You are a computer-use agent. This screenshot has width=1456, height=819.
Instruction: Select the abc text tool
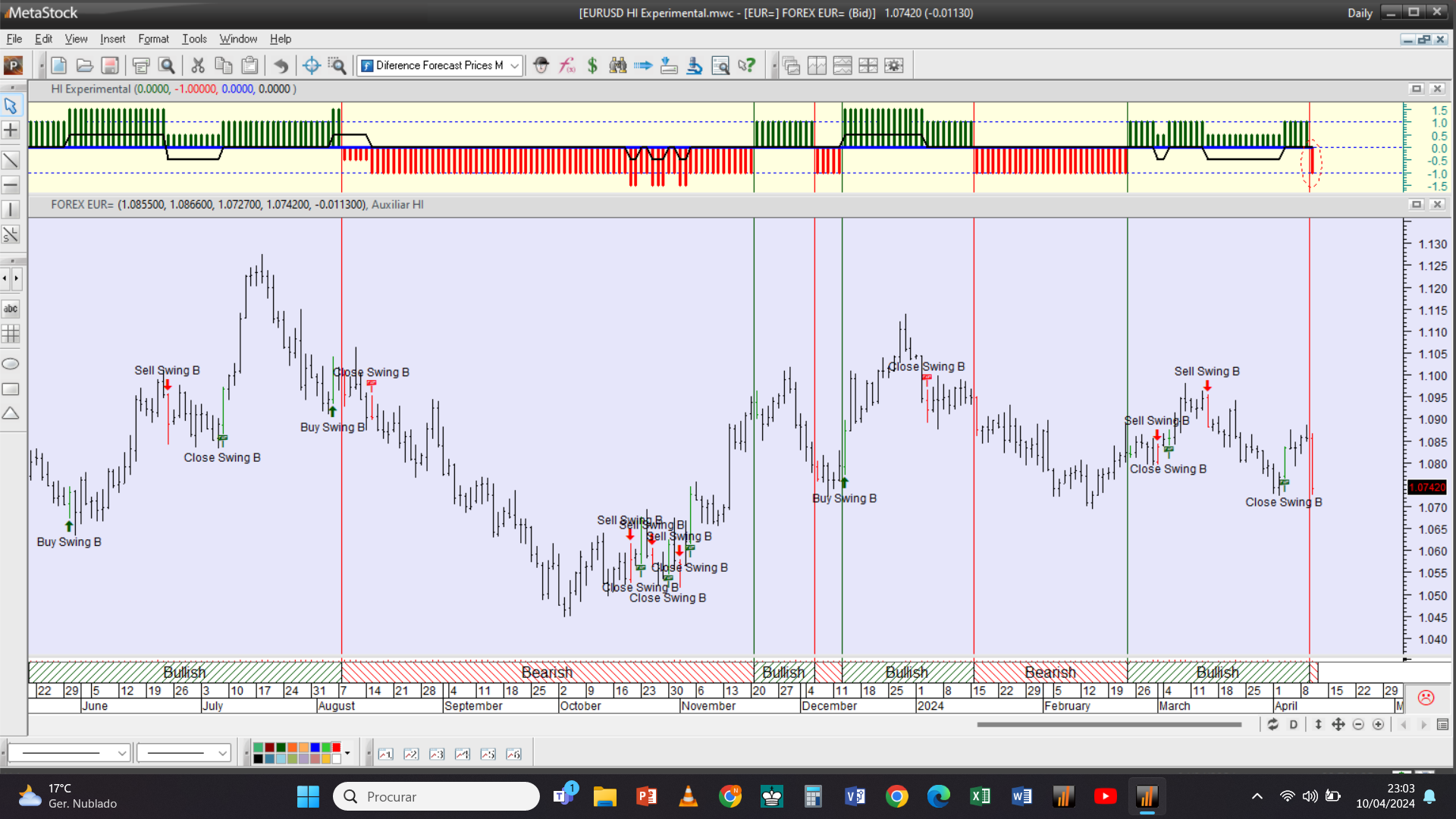click(11, 309)
